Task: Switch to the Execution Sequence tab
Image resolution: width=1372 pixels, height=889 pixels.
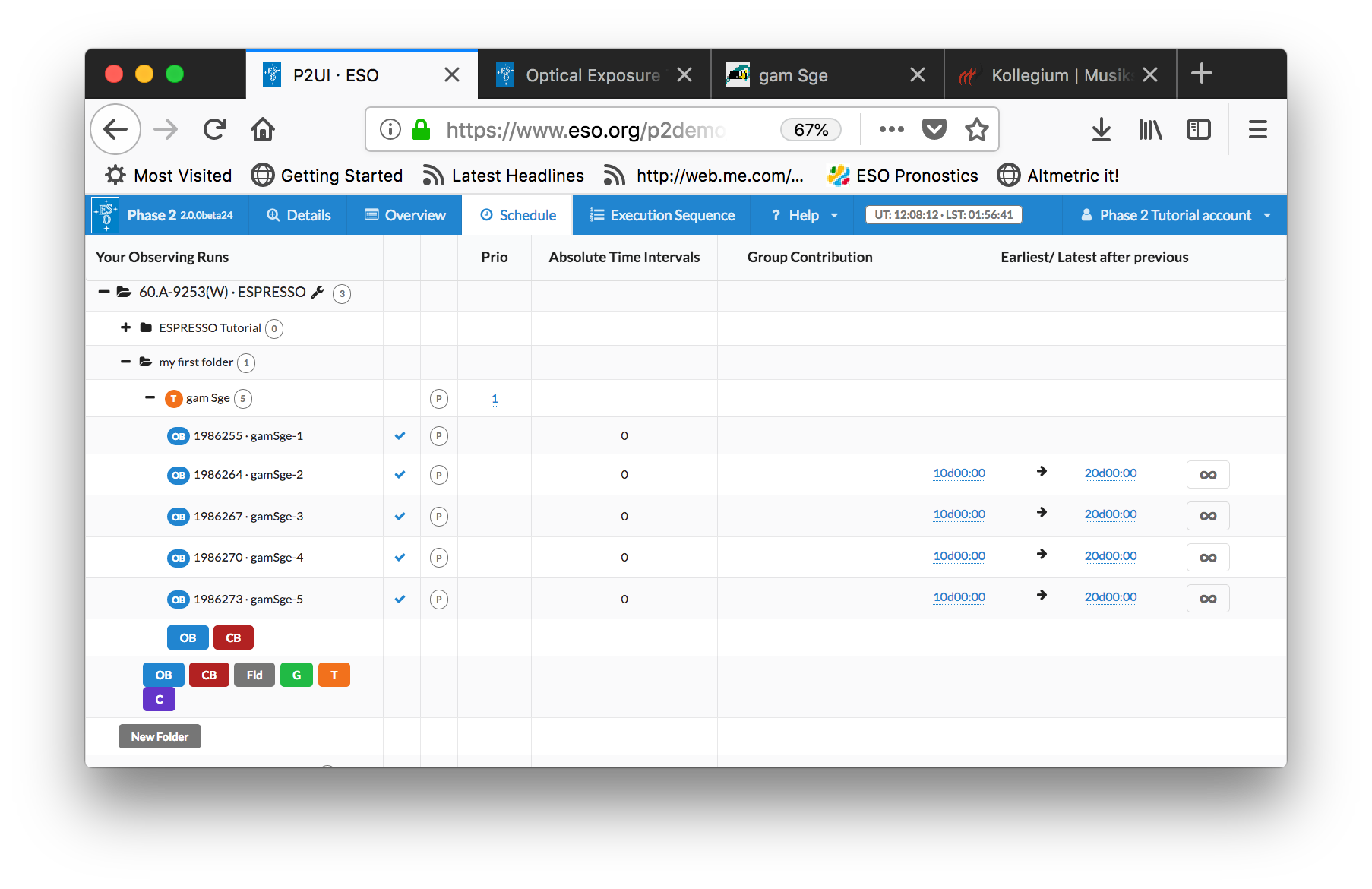Action: point(662,215)
